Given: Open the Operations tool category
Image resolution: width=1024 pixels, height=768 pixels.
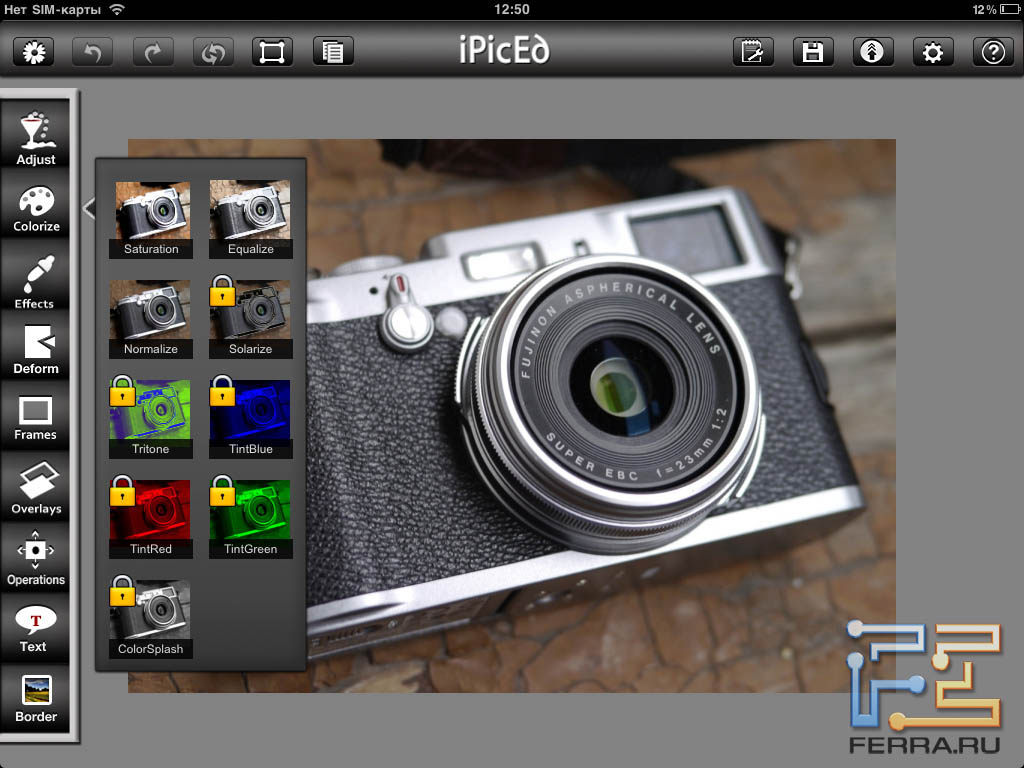Looking at the screenshot, I should 35,557.
